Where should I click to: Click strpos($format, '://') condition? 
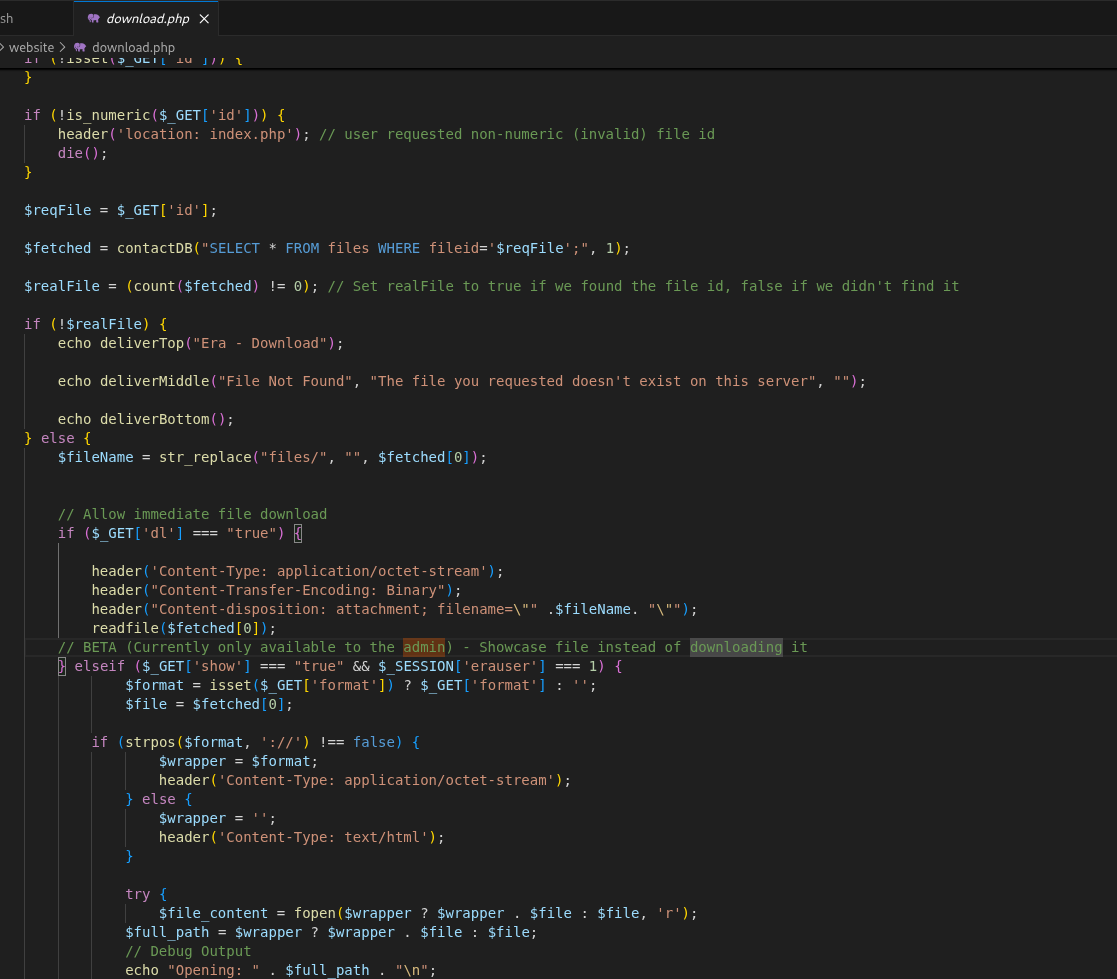point(218,742)
